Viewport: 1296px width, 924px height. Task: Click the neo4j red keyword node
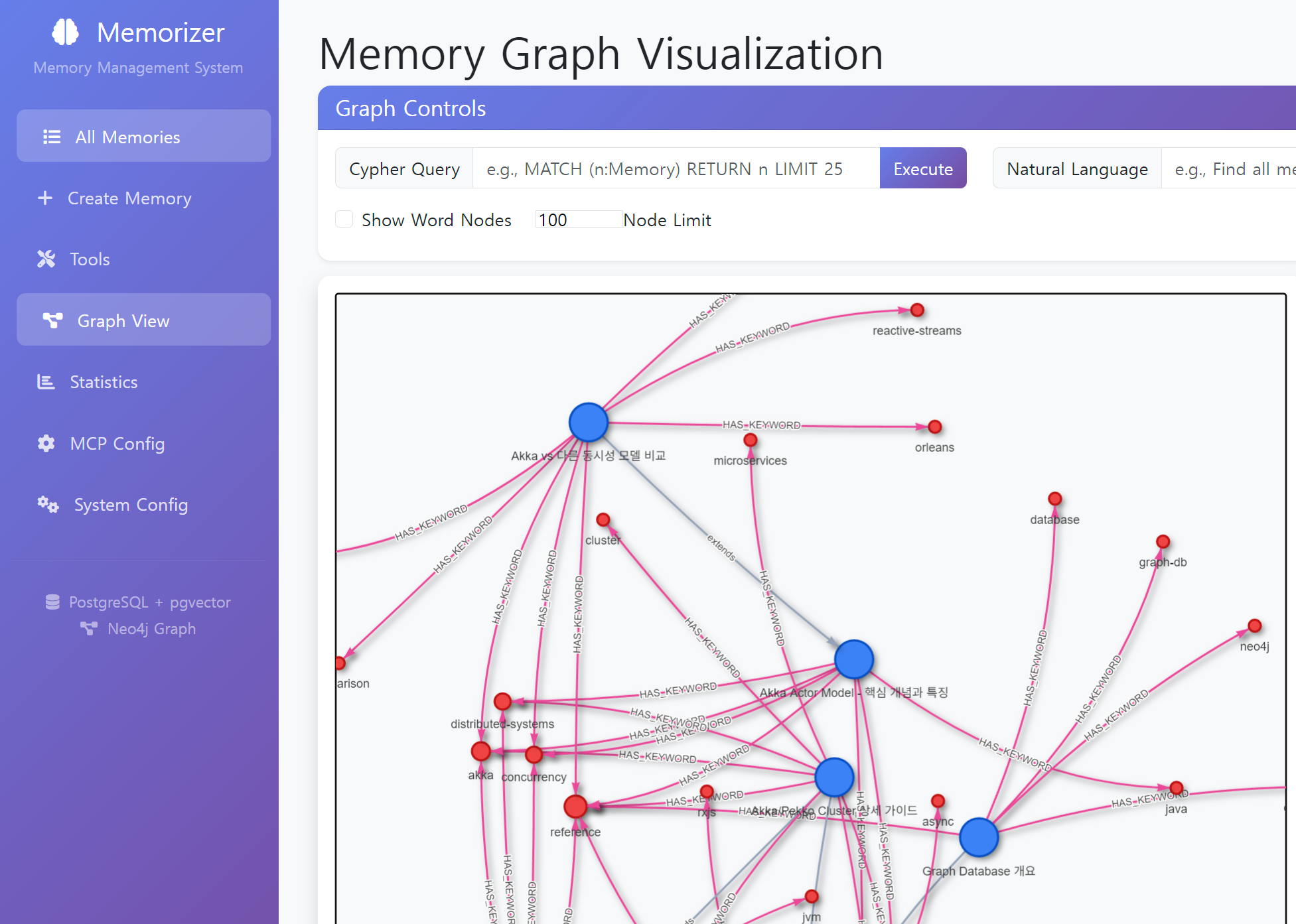point(1254,626)
